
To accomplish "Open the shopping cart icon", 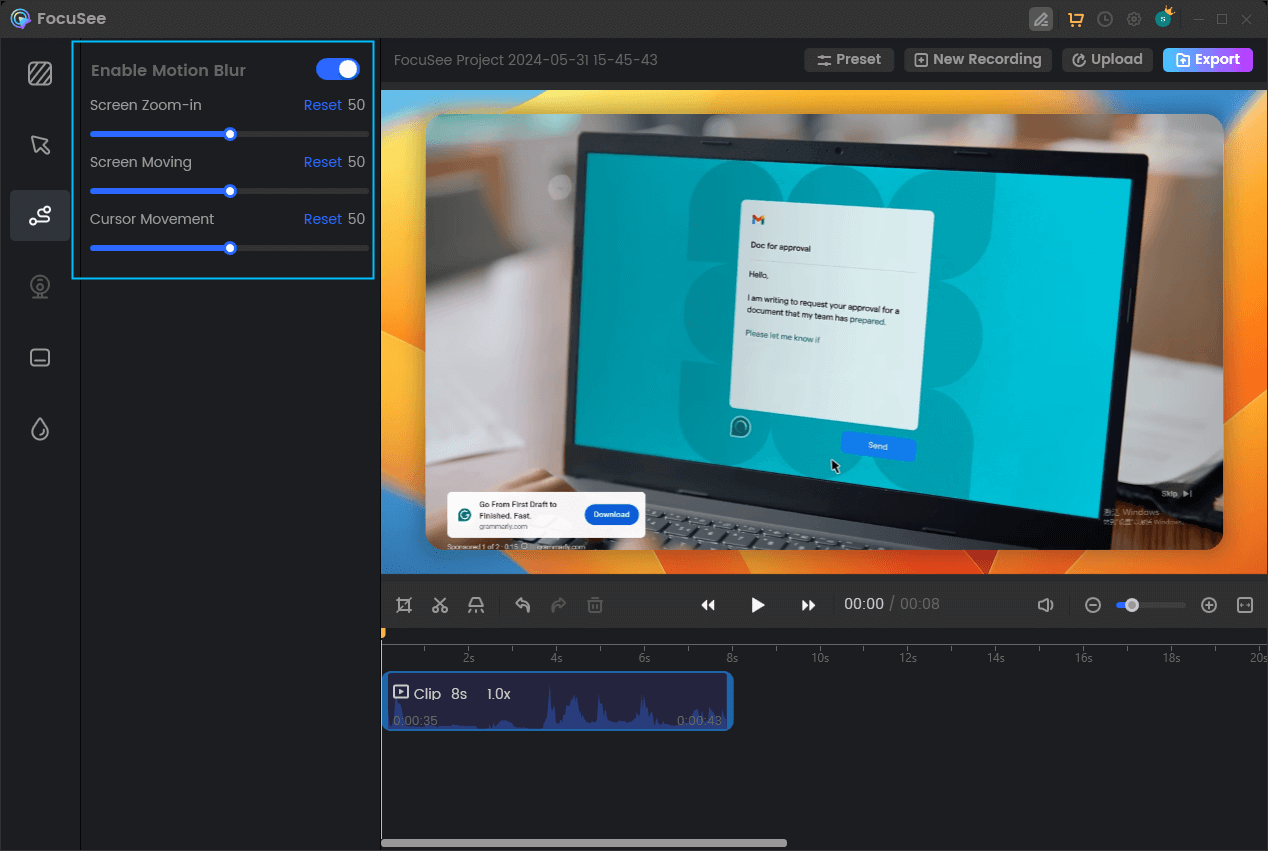I will pyautogui.click(x=1076, y=19).
